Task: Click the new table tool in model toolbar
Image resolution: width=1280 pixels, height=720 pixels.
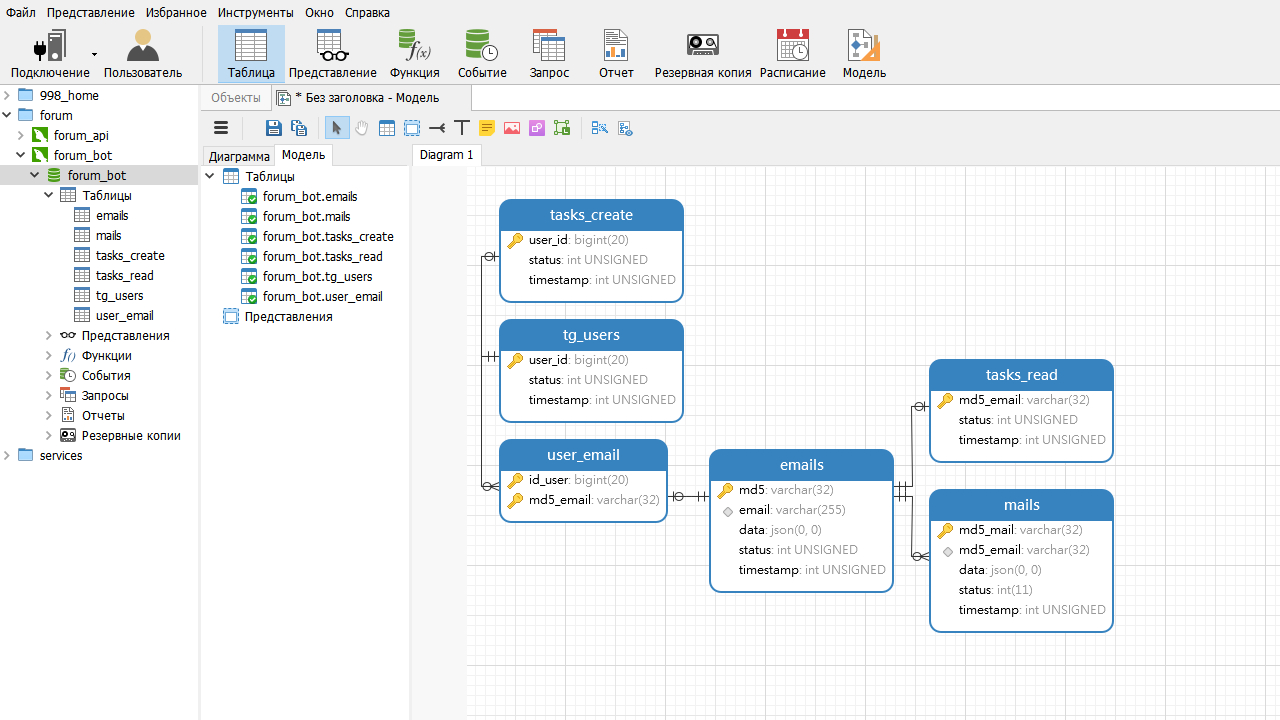Action: tap(387, 128)
